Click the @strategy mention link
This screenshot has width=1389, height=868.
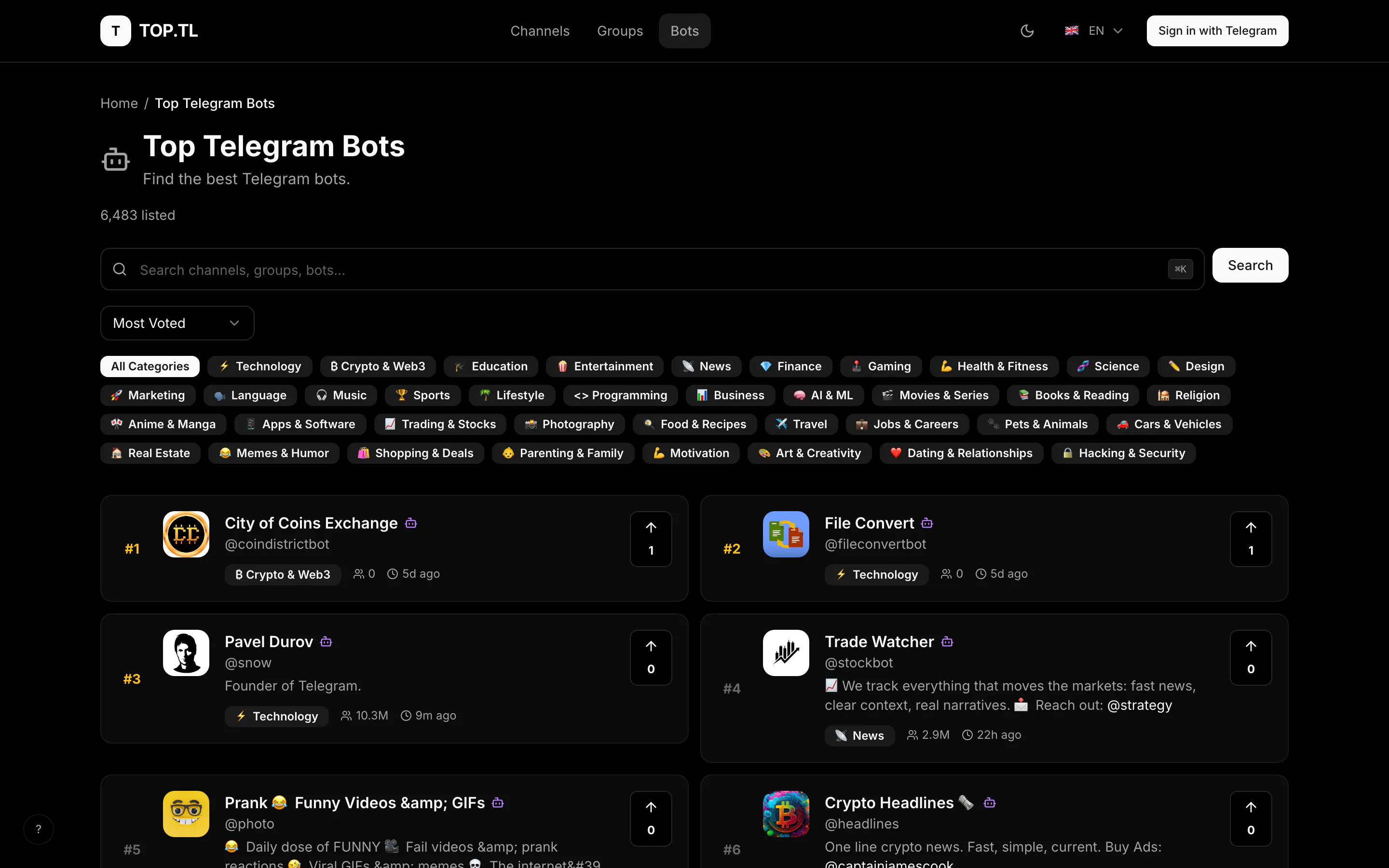(1139, 705)
